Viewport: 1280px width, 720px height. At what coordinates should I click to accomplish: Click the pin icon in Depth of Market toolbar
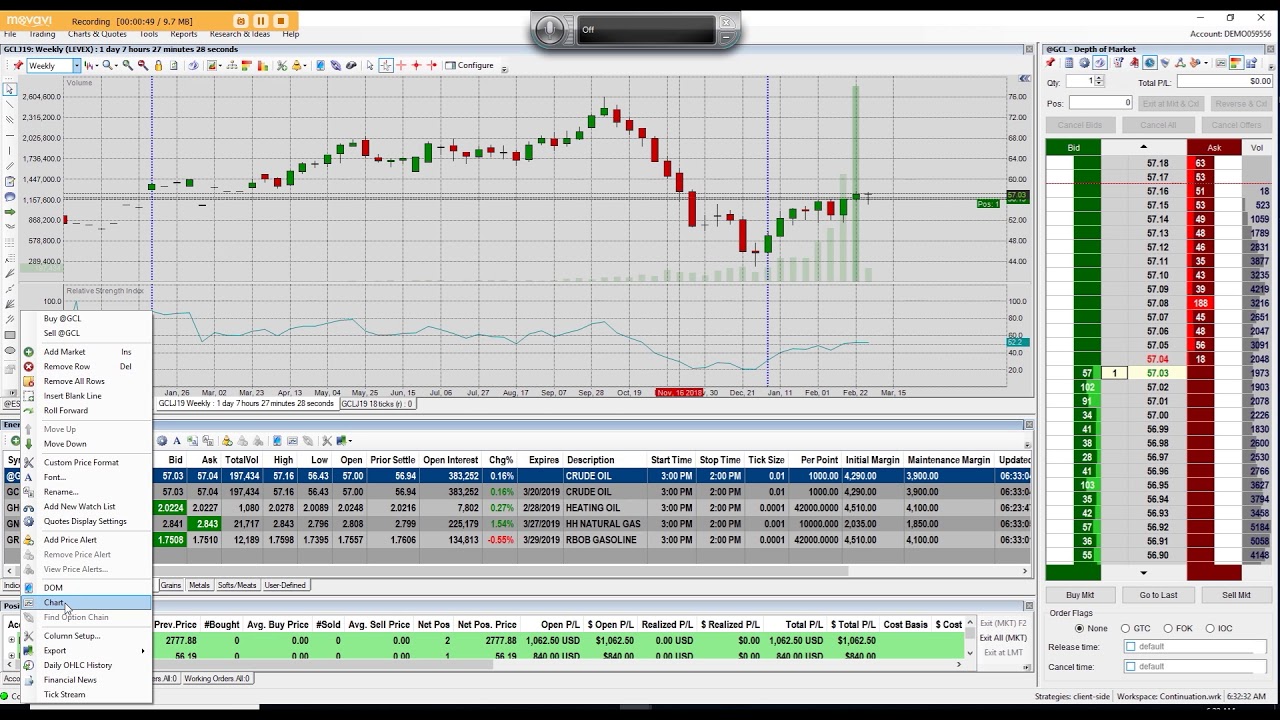(1052, 63)
